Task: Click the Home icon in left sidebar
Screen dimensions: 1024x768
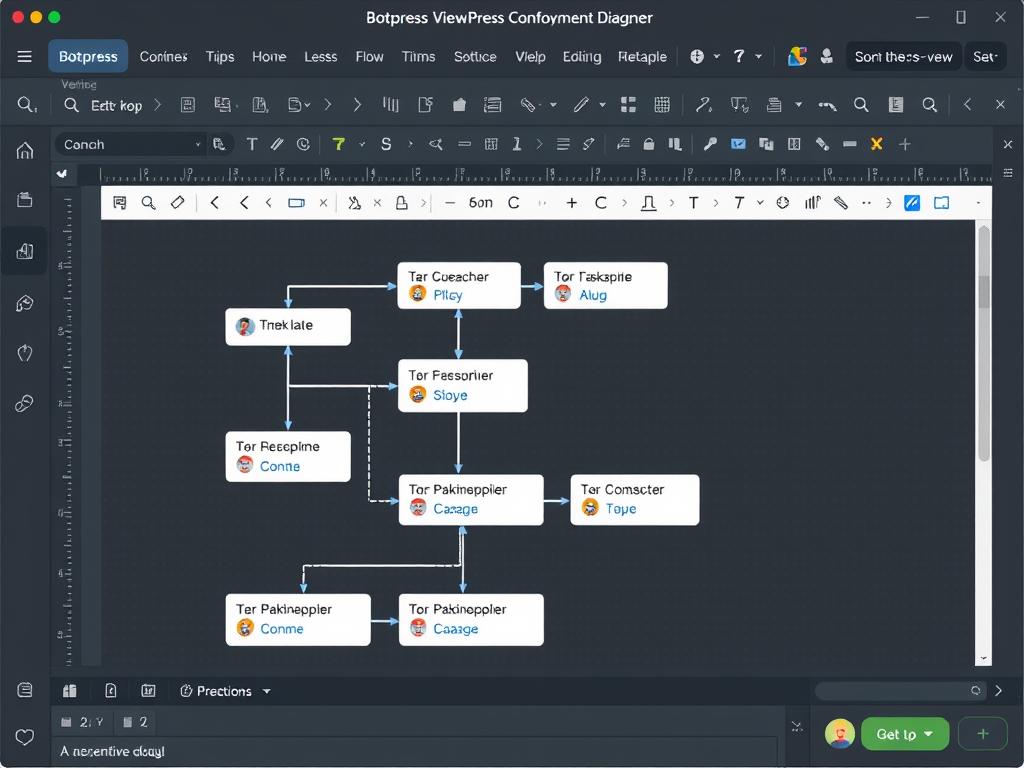Action: point(25,152)
